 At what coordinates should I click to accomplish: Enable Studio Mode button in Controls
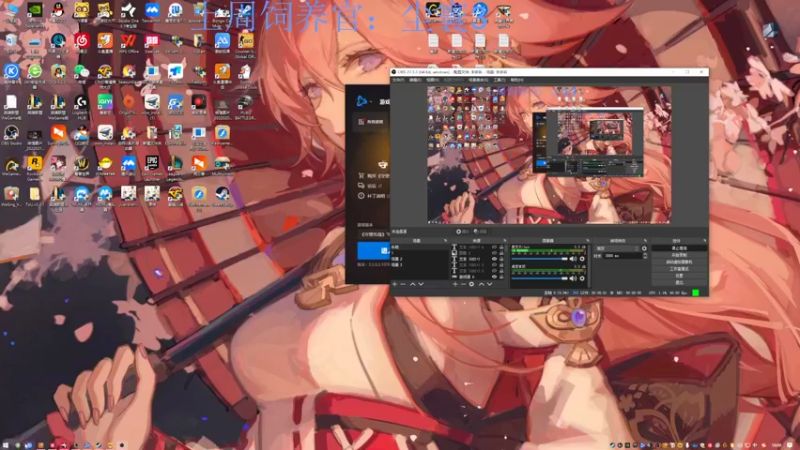pyautogui.click(x=679, y=269)
